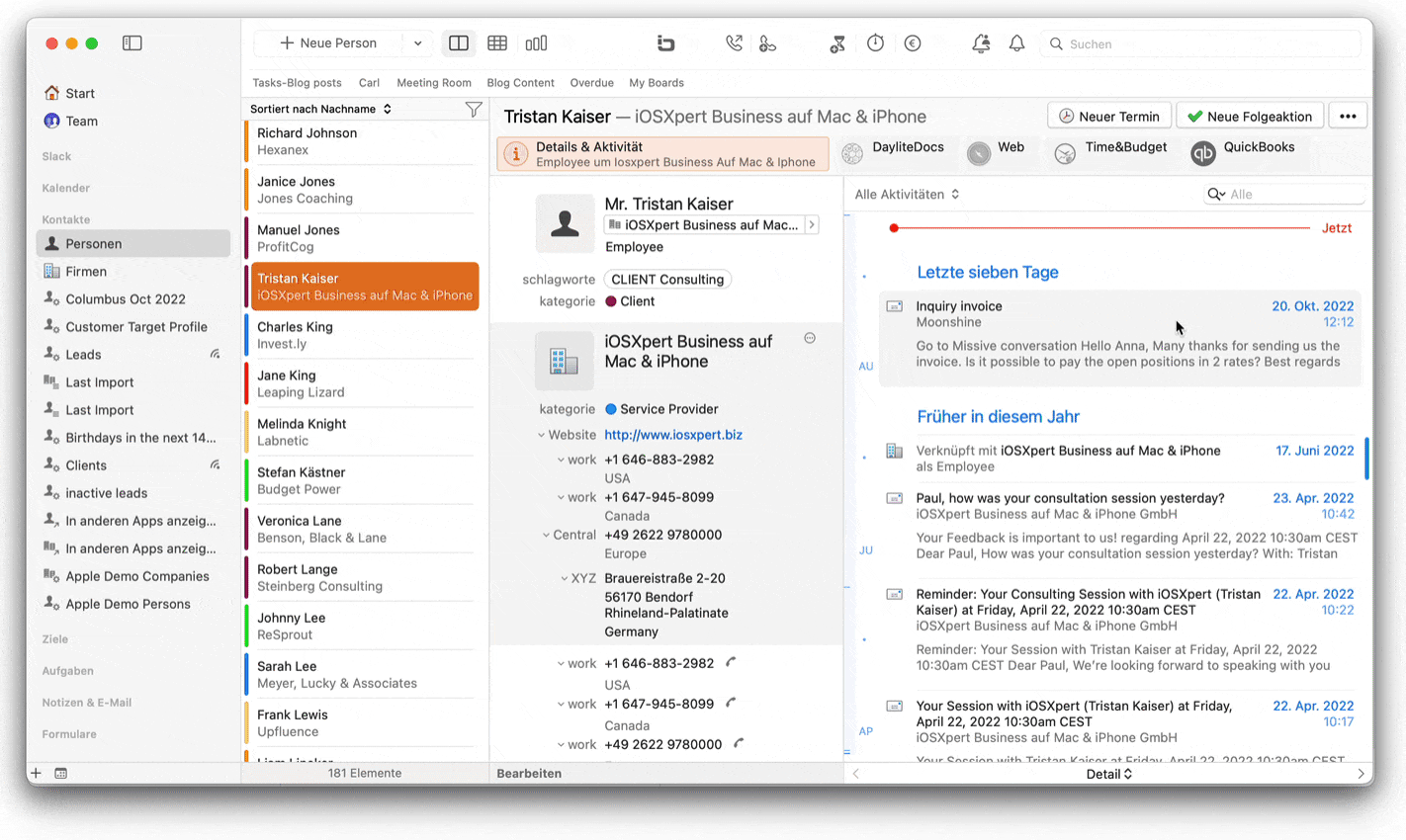The width and height of the screenshot is (1406, 840).
Task: Expand the Website field label chevron
Action: pyautogui.click(x=541, y=435)
